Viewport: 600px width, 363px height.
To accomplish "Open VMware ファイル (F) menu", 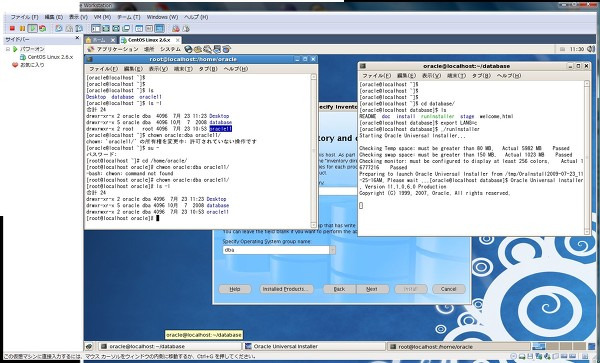I will click(24, 17).
